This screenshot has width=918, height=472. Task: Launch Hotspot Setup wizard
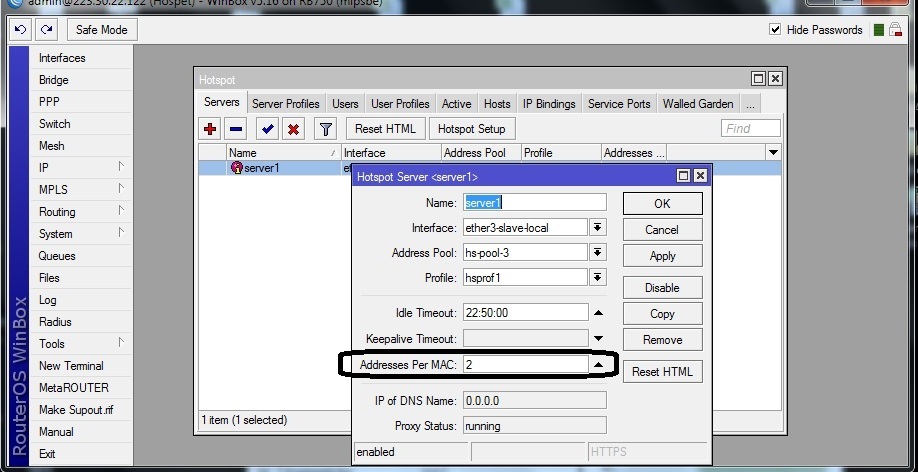point(471,129)
